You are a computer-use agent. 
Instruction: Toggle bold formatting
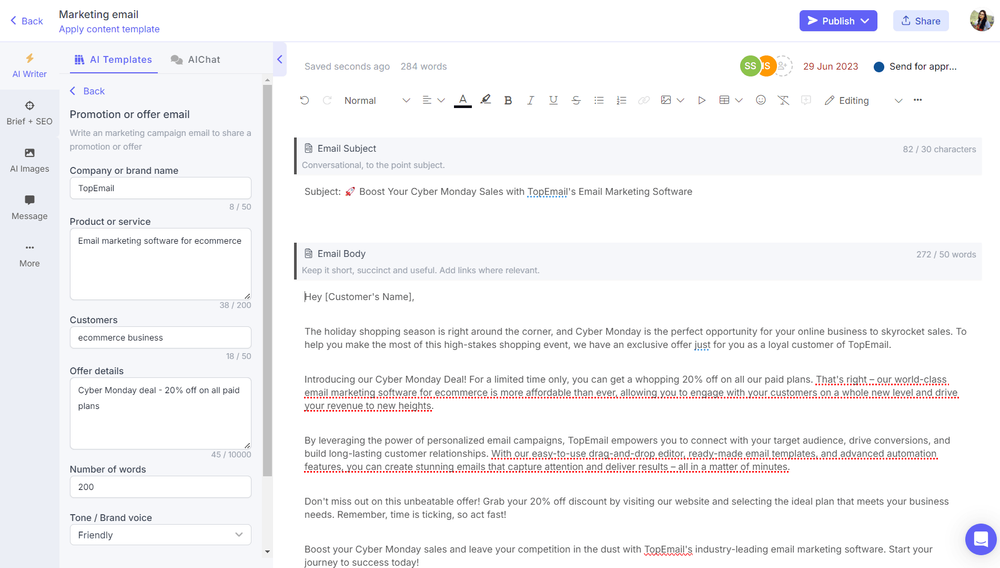508,100
